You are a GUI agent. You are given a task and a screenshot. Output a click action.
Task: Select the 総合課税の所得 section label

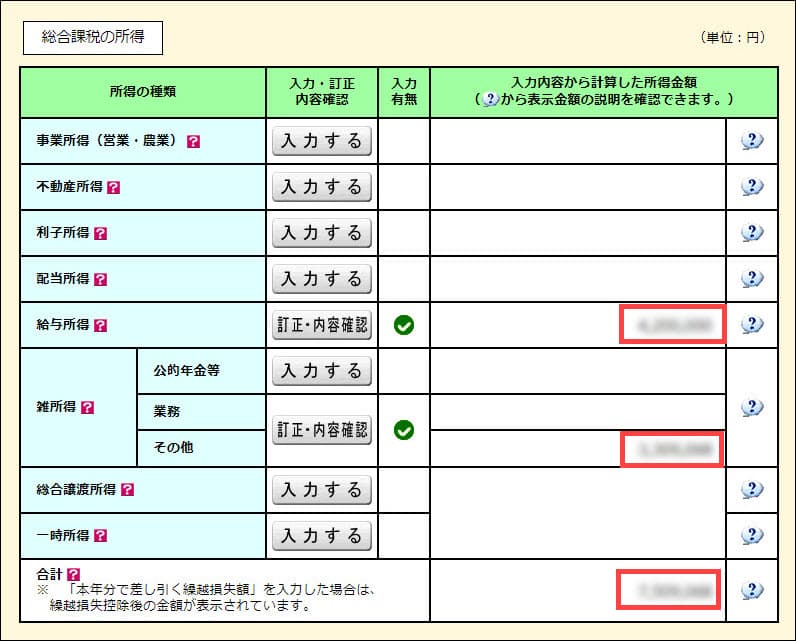pos(92,37)
